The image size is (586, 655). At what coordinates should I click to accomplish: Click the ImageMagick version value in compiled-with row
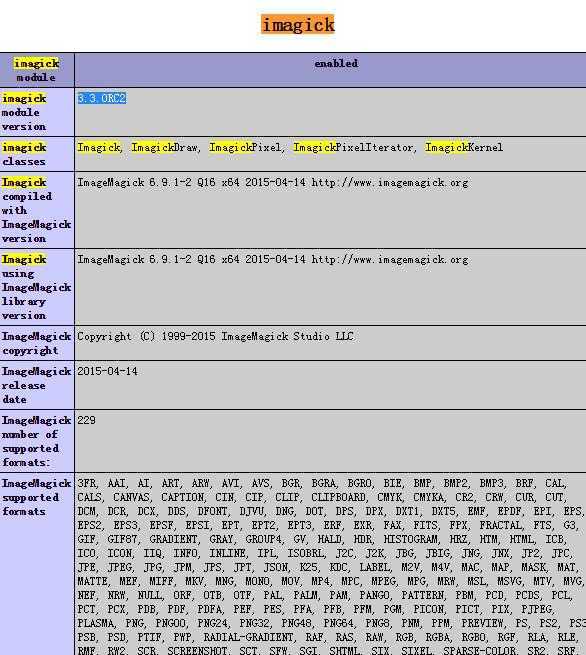pyautogui.click(x=273, y=183)
